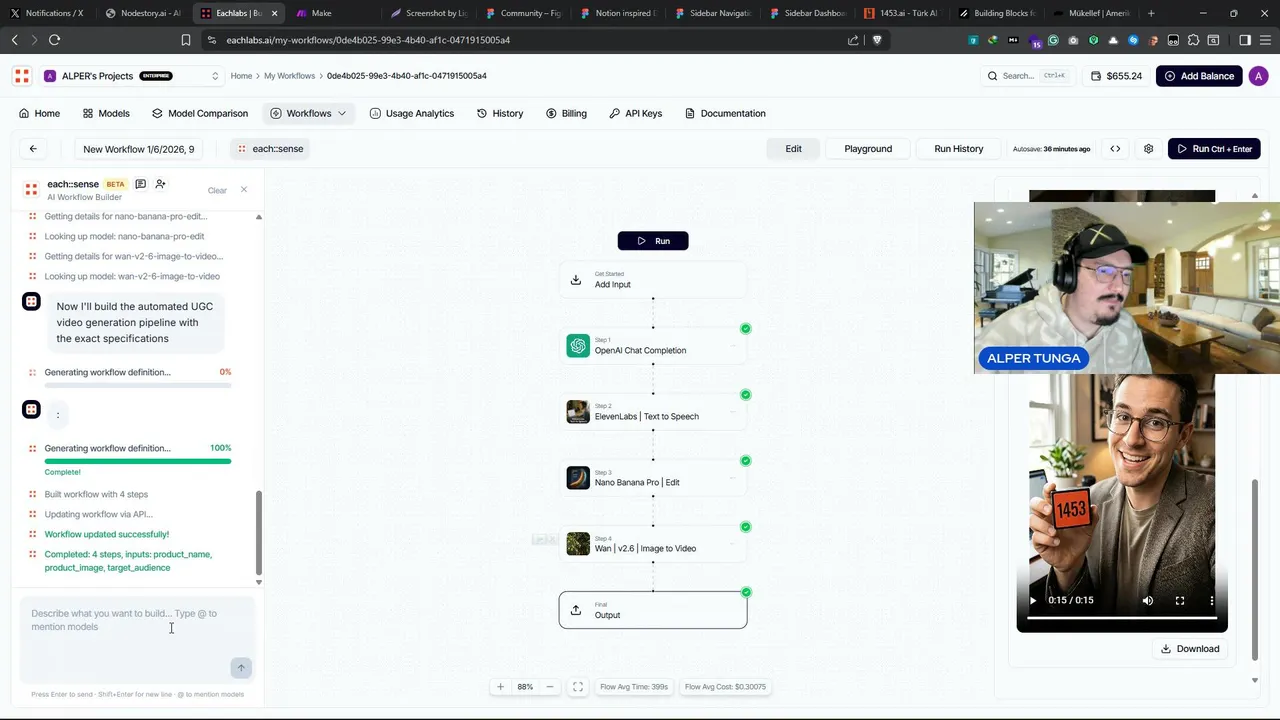
Task: Click Run Ctrl + Enter button
Action: tap(1214, 149)
